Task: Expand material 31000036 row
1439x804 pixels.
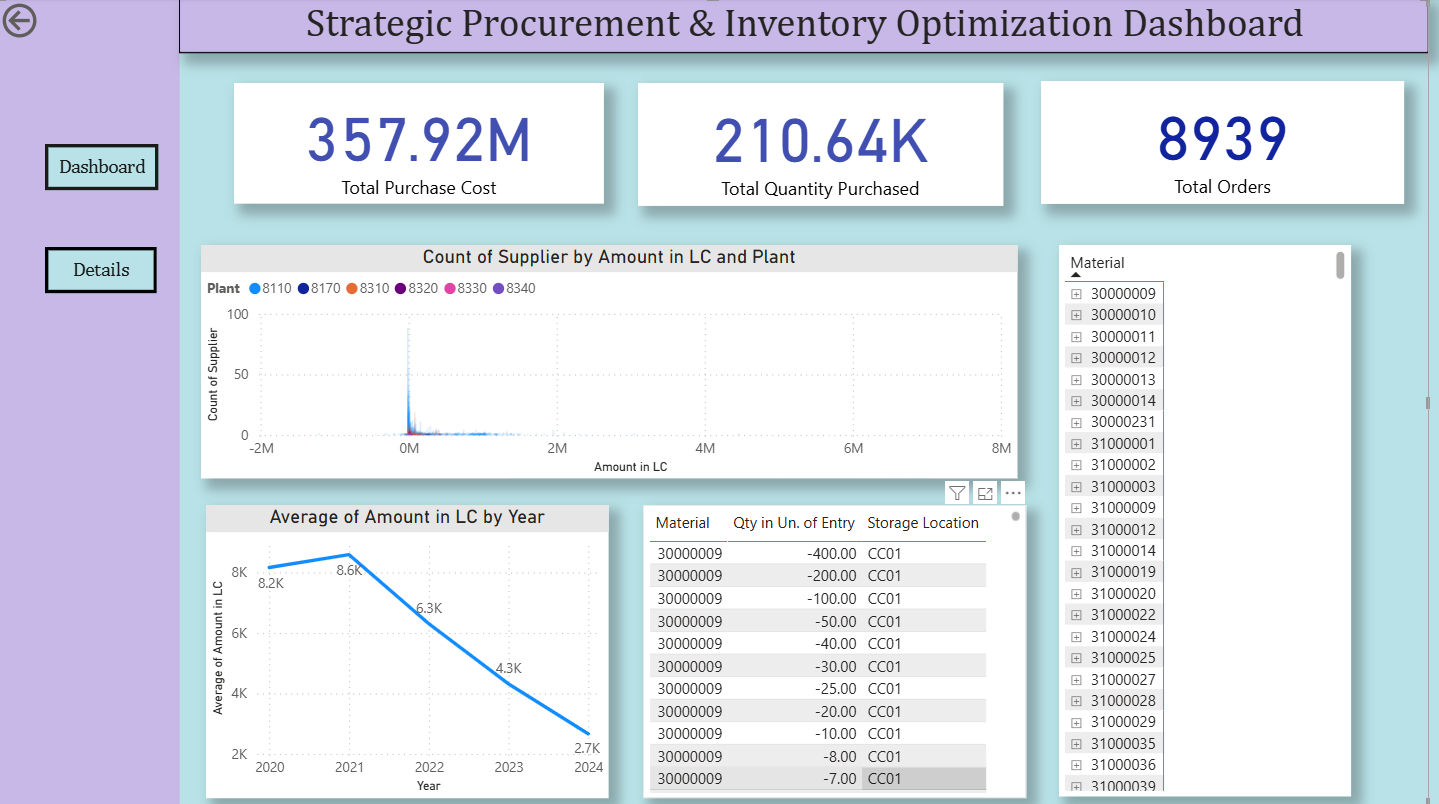Action: (1077, 765)
